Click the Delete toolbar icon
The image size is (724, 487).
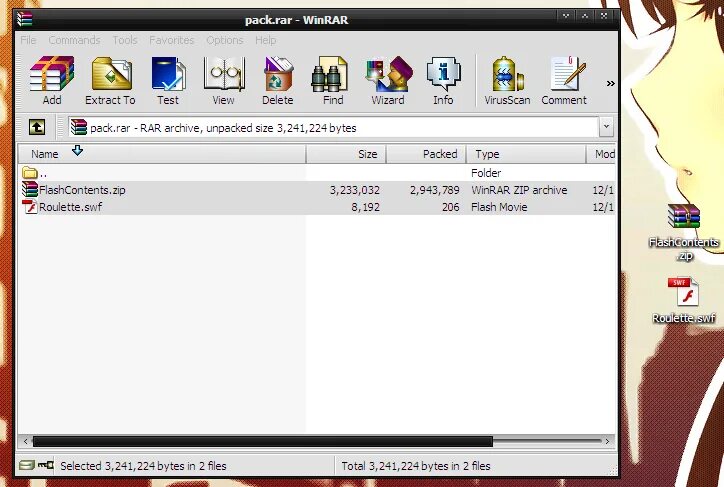278,80
